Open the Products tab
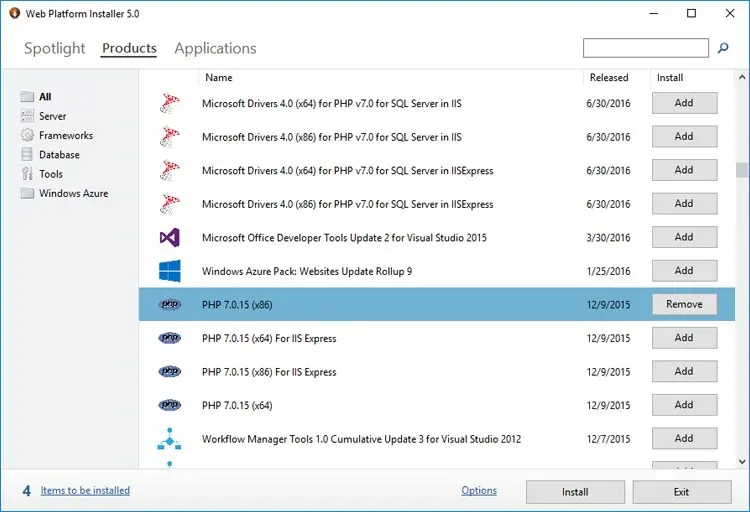This screenshot has width=750, height=512. coord(129,48)
